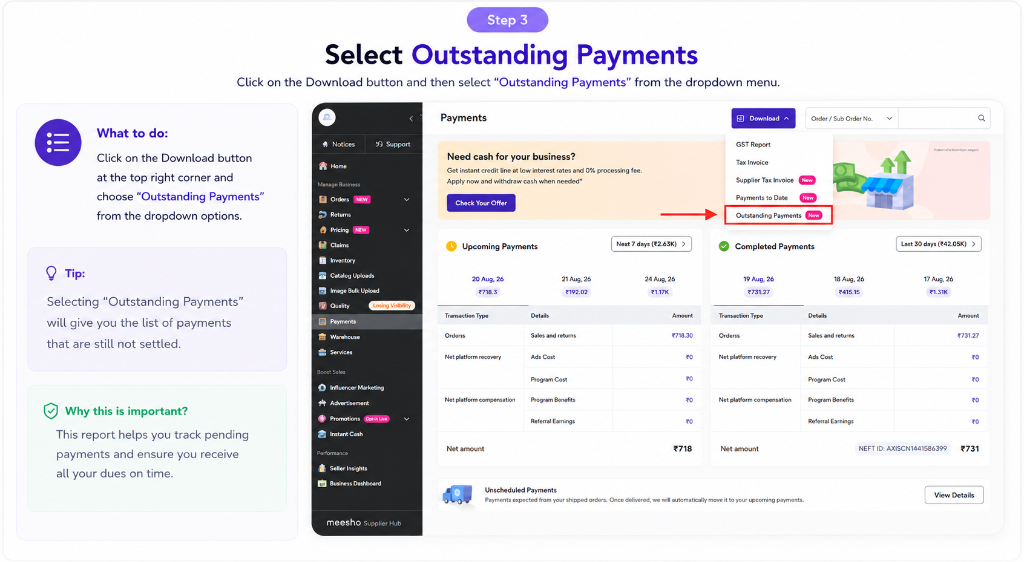Expand the Pricing submenu chevron
The height and width of the screenshot is (562, 1024).
pyautogui.click(x=407, y=230)
